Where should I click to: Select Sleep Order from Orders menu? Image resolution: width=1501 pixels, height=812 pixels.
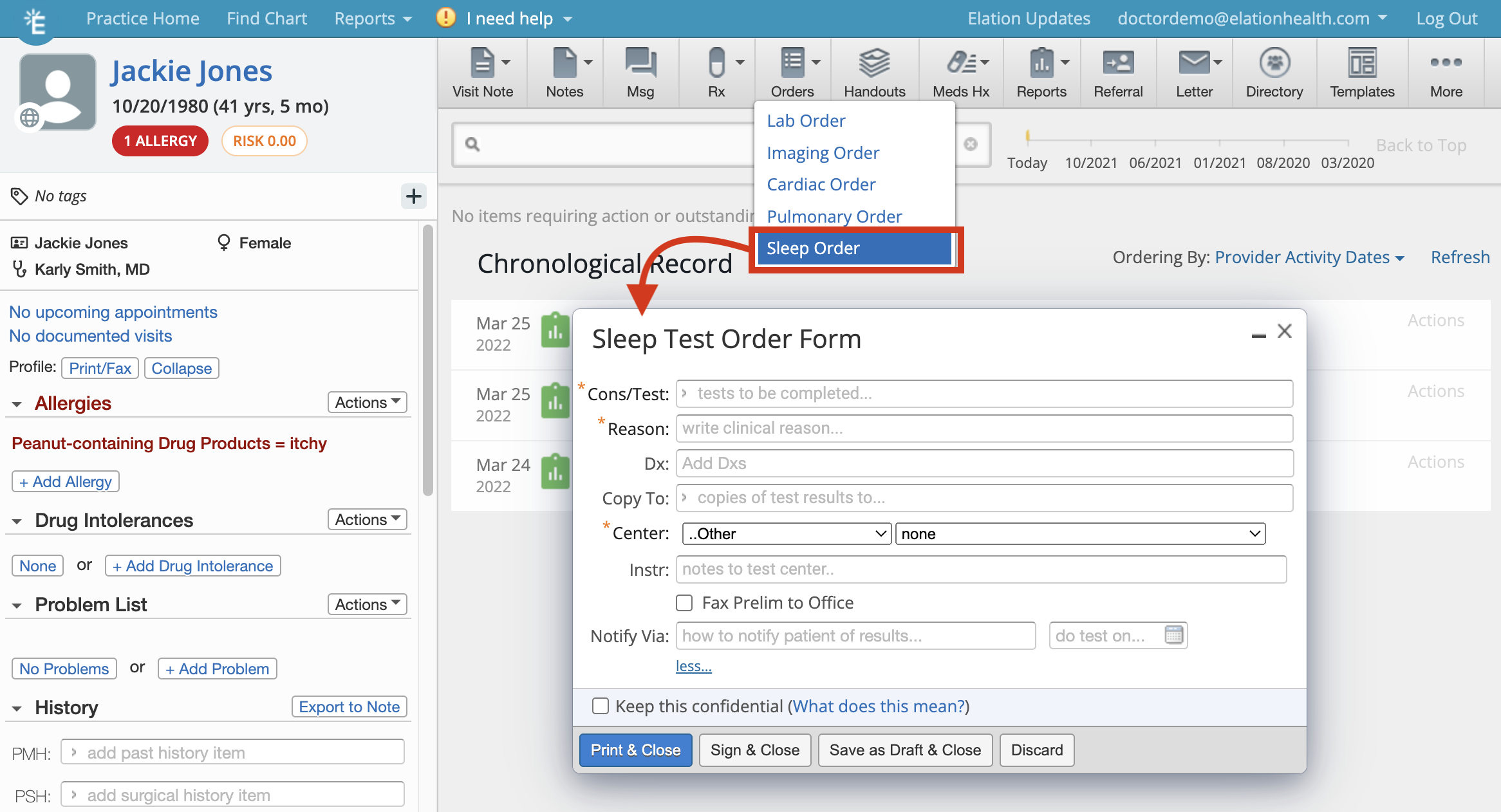pos(854,248)
